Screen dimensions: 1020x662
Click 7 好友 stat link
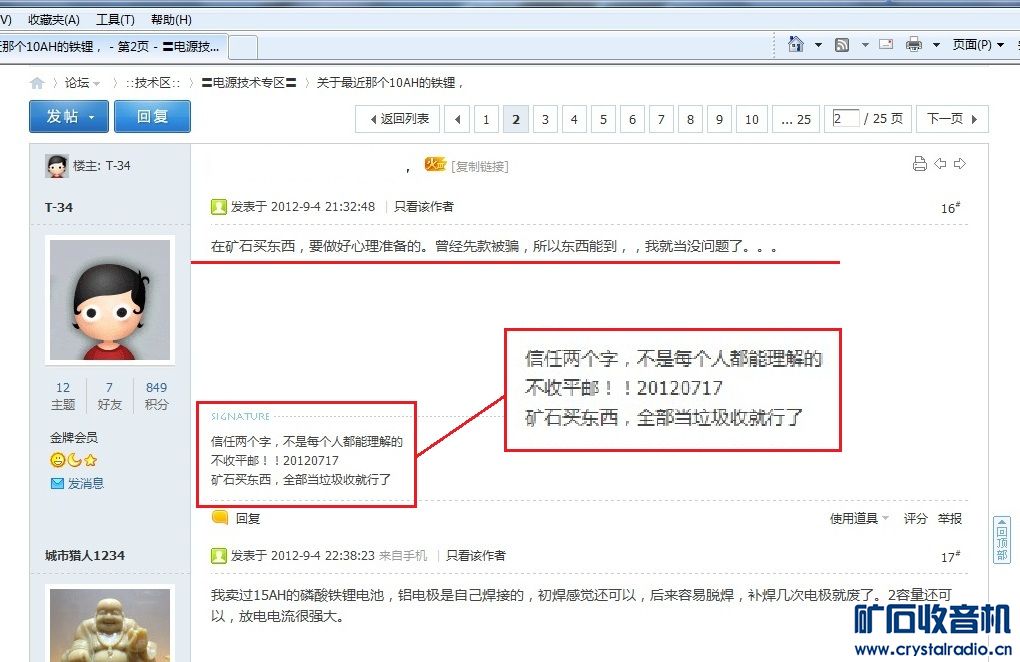pyautogui.click(x=109, y=396)
